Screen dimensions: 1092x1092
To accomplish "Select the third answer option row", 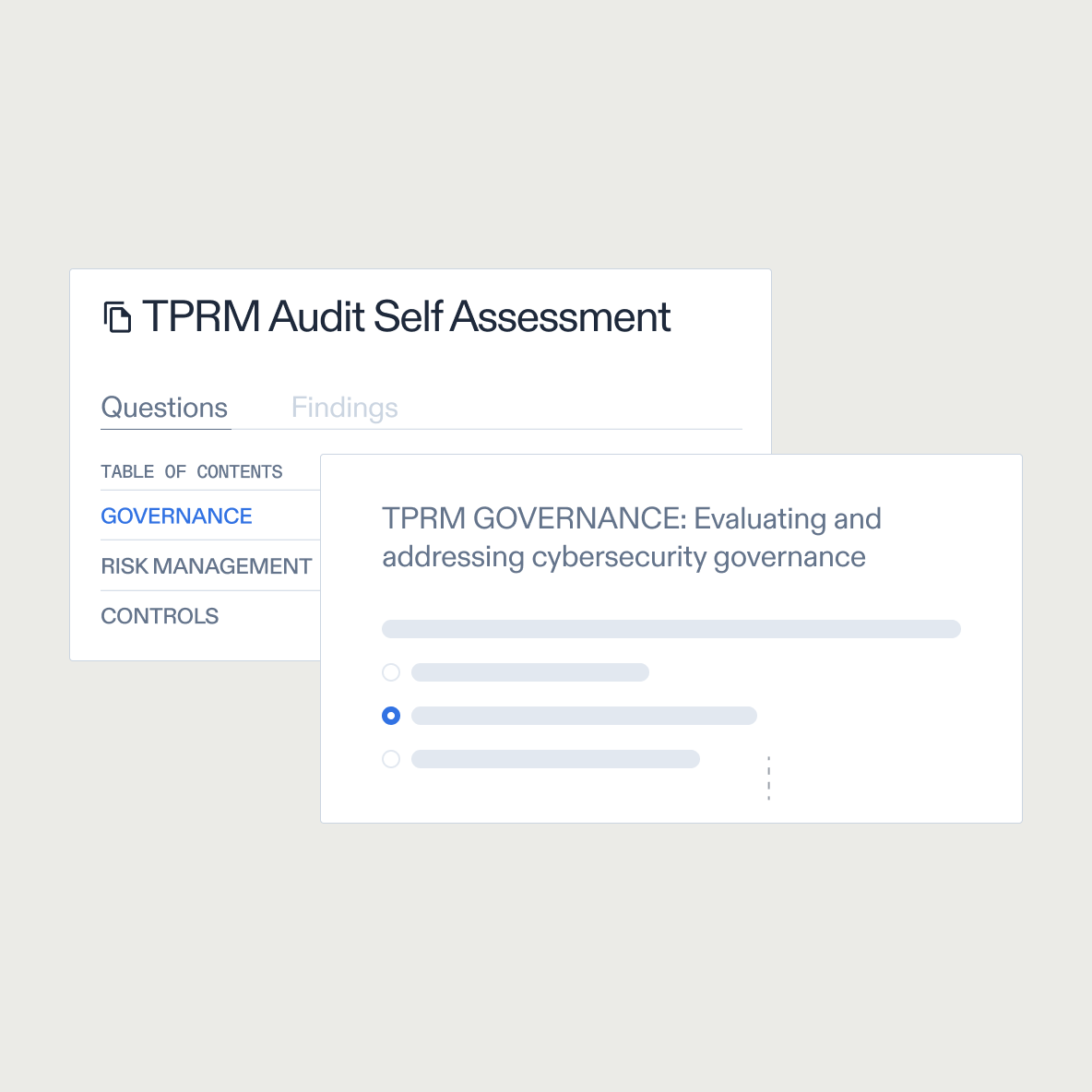I will [544, 758].
